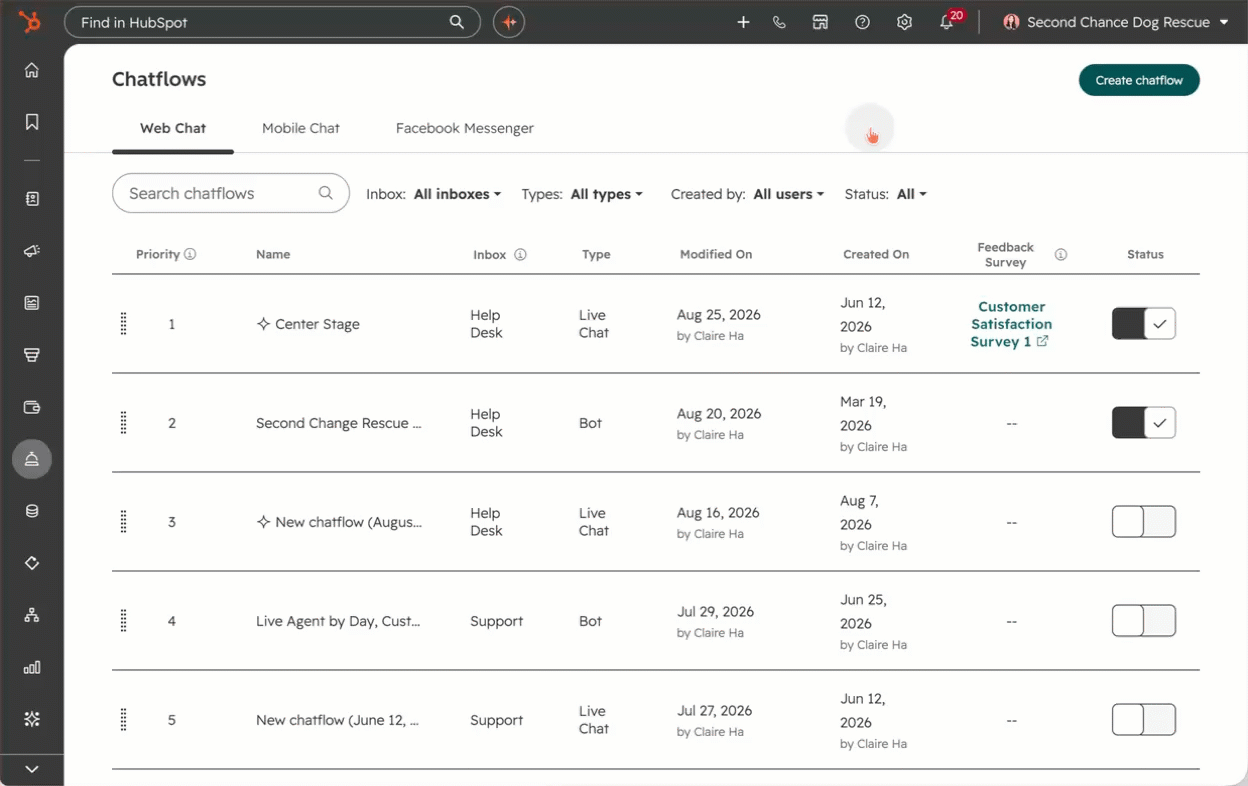
Task: Open the Breeze assistant star button
Action: coord(509,22)
